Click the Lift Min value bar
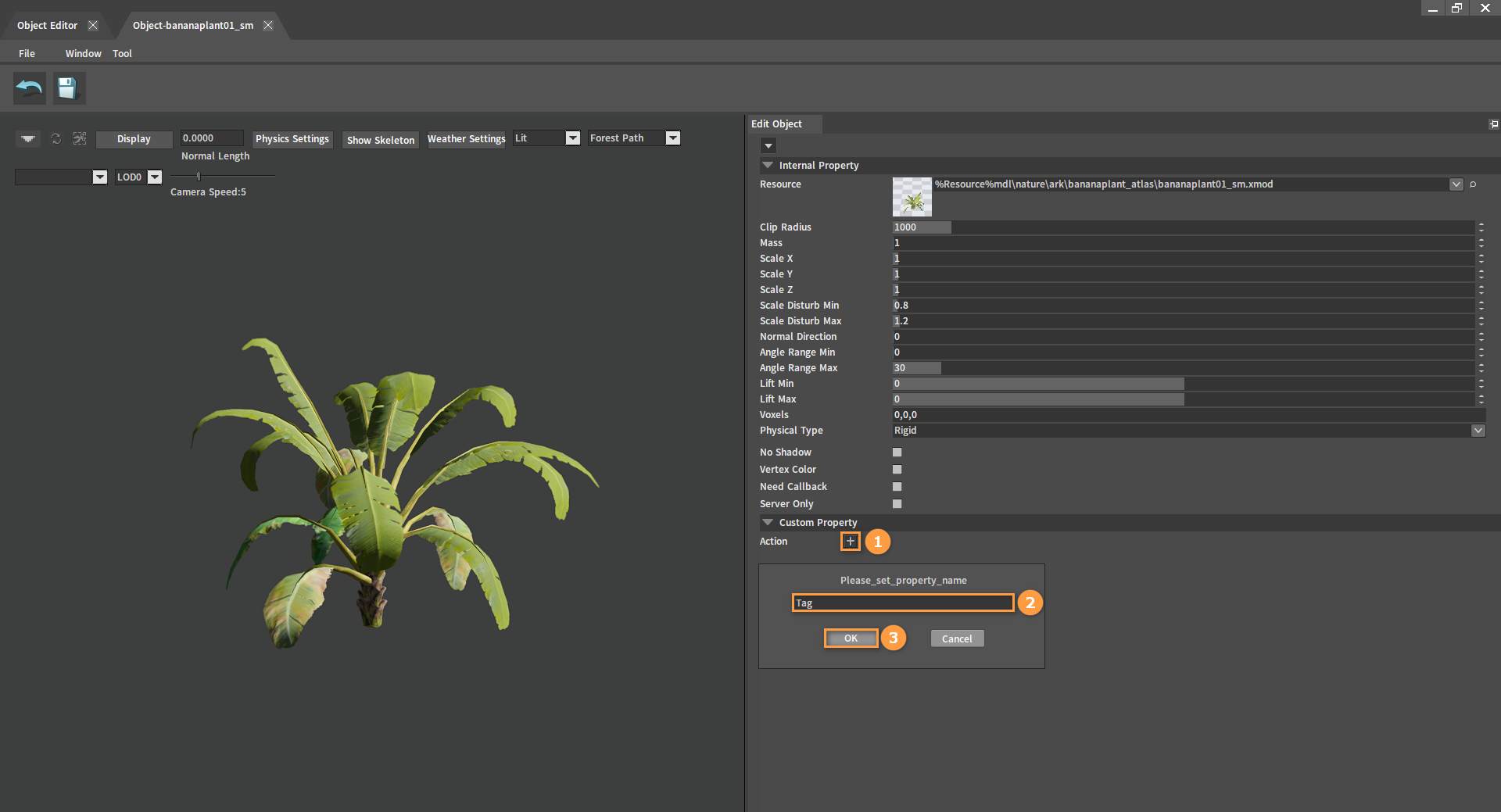The height and width of the screenshot is (812, 1501). [x=1184, y=384]
